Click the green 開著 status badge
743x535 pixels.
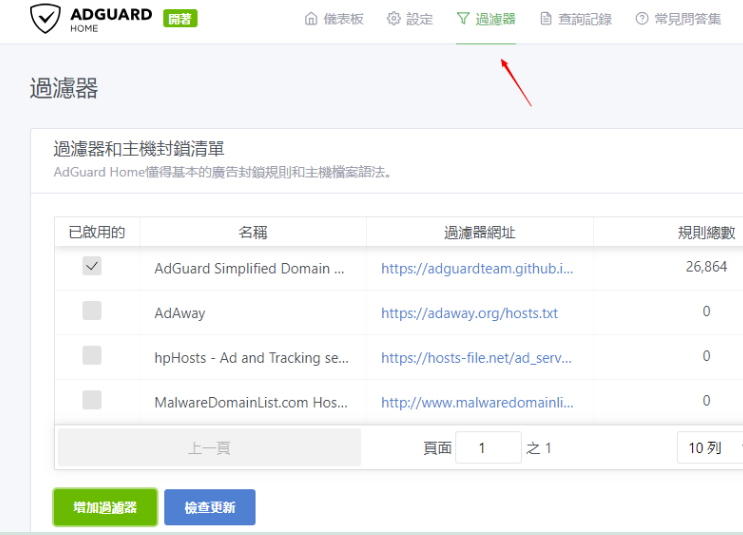(180, 19)
